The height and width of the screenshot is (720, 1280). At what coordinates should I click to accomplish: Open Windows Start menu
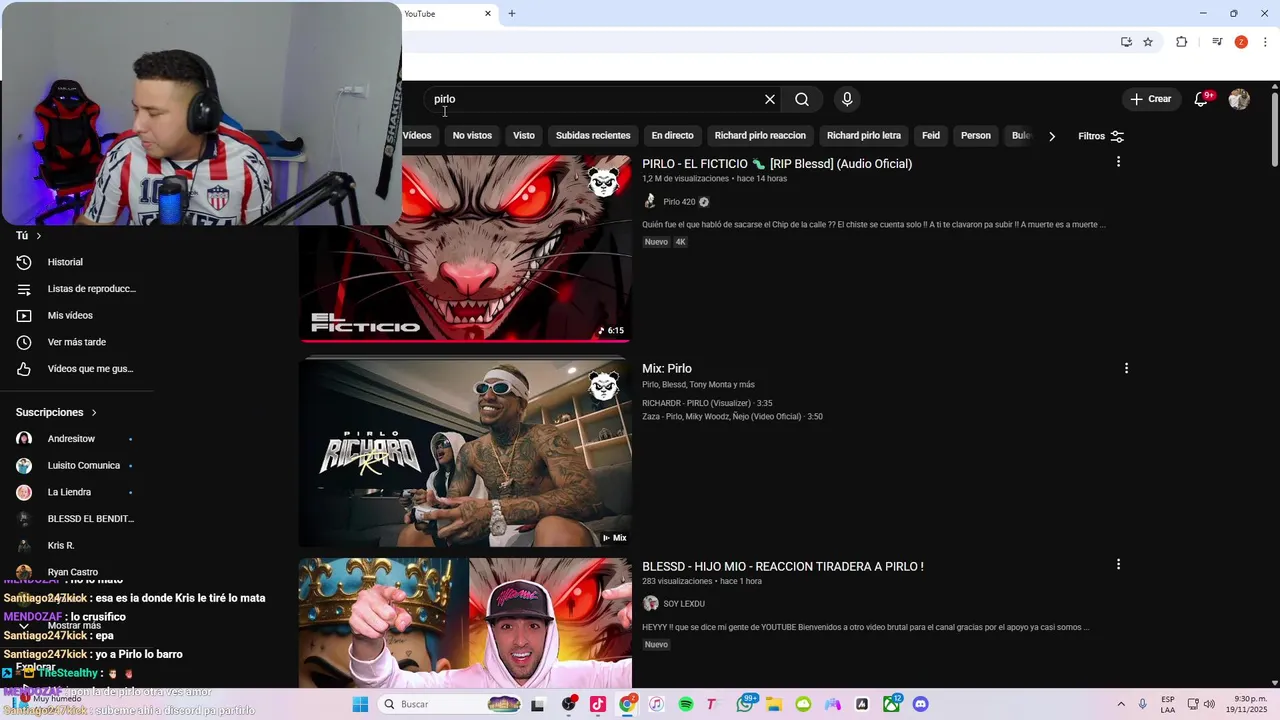point(360,704)
